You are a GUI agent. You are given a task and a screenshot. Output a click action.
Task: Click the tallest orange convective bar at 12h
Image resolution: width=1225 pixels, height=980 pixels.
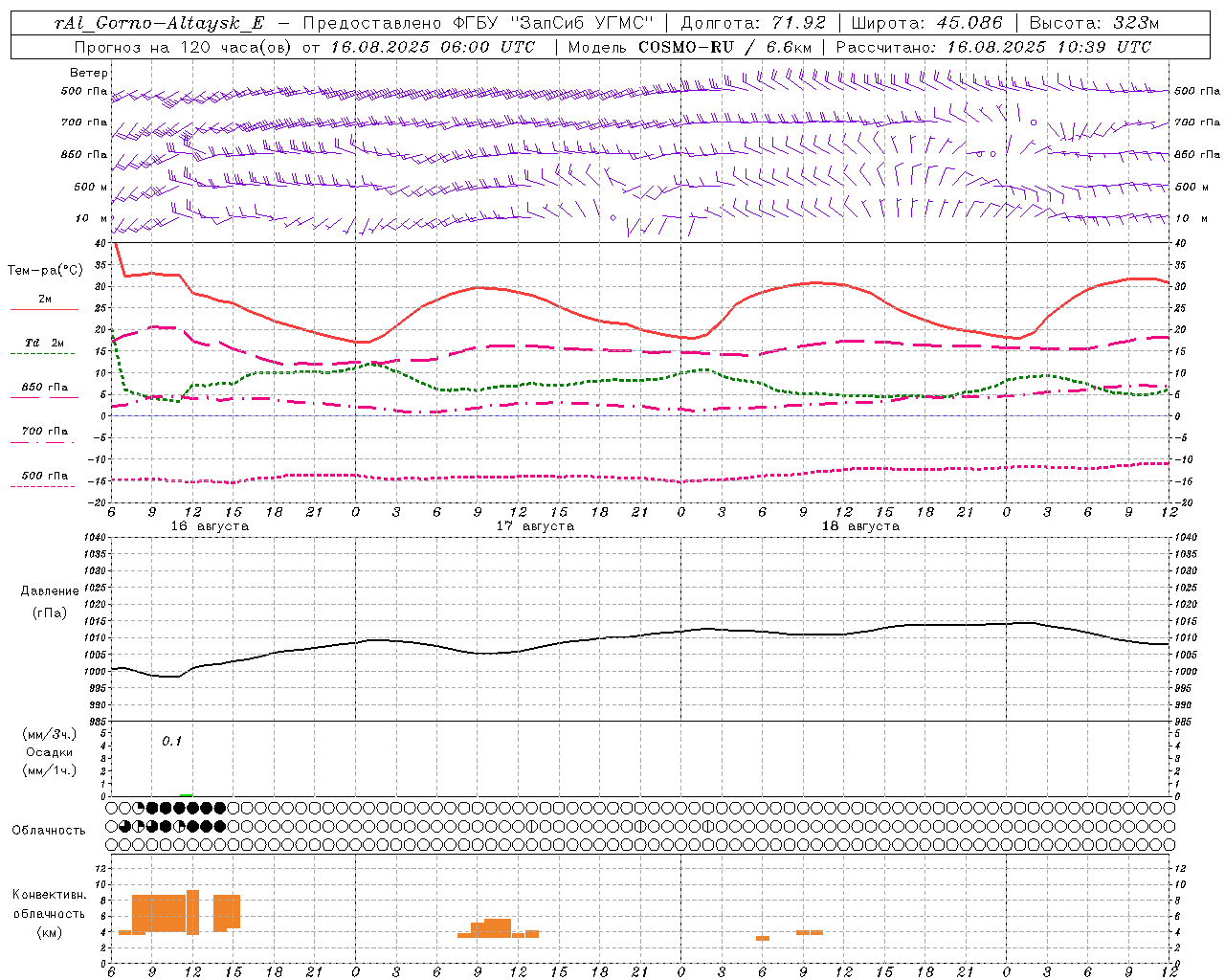(x=192, y=912)
